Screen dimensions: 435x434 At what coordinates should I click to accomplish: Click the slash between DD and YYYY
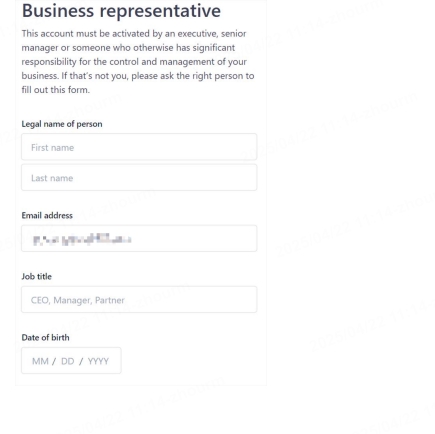coord(81,361)
